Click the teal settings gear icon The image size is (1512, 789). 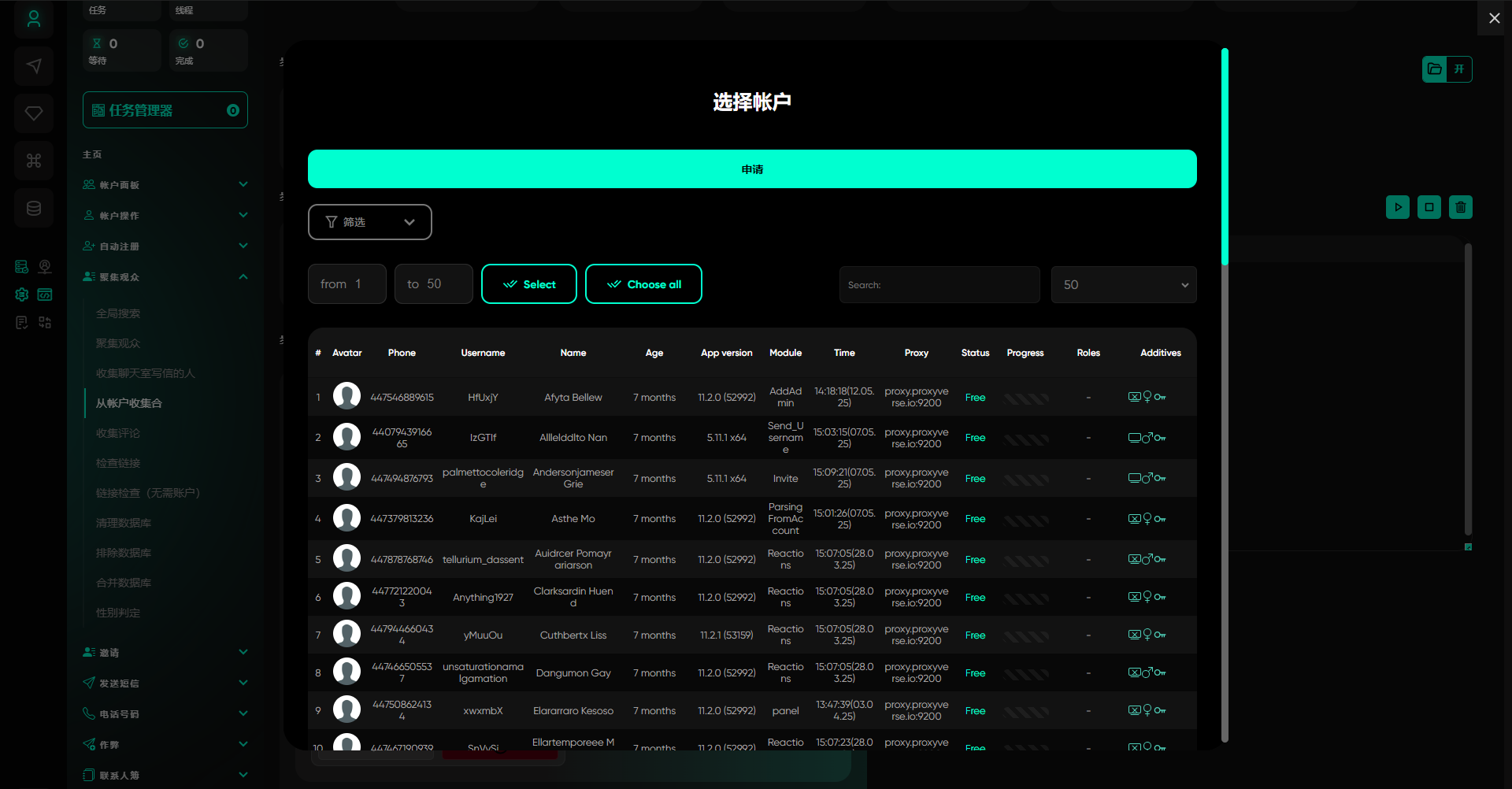point(22,294)
